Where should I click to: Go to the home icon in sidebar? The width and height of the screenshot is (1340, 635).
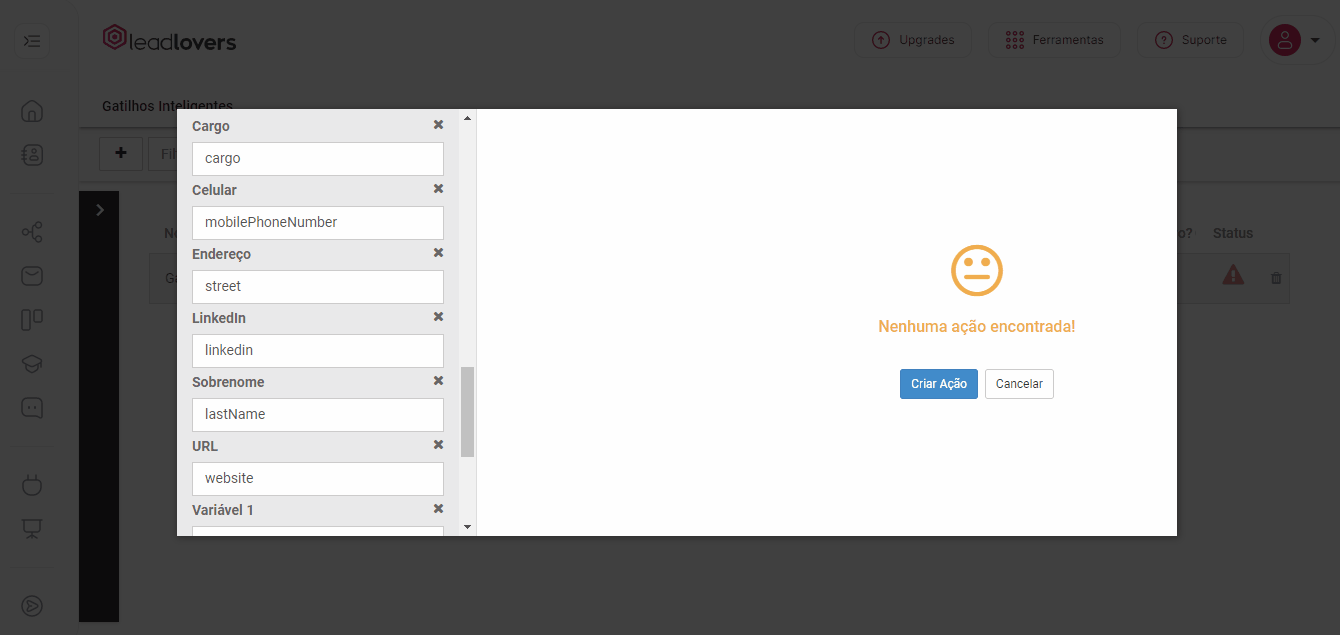32,111
